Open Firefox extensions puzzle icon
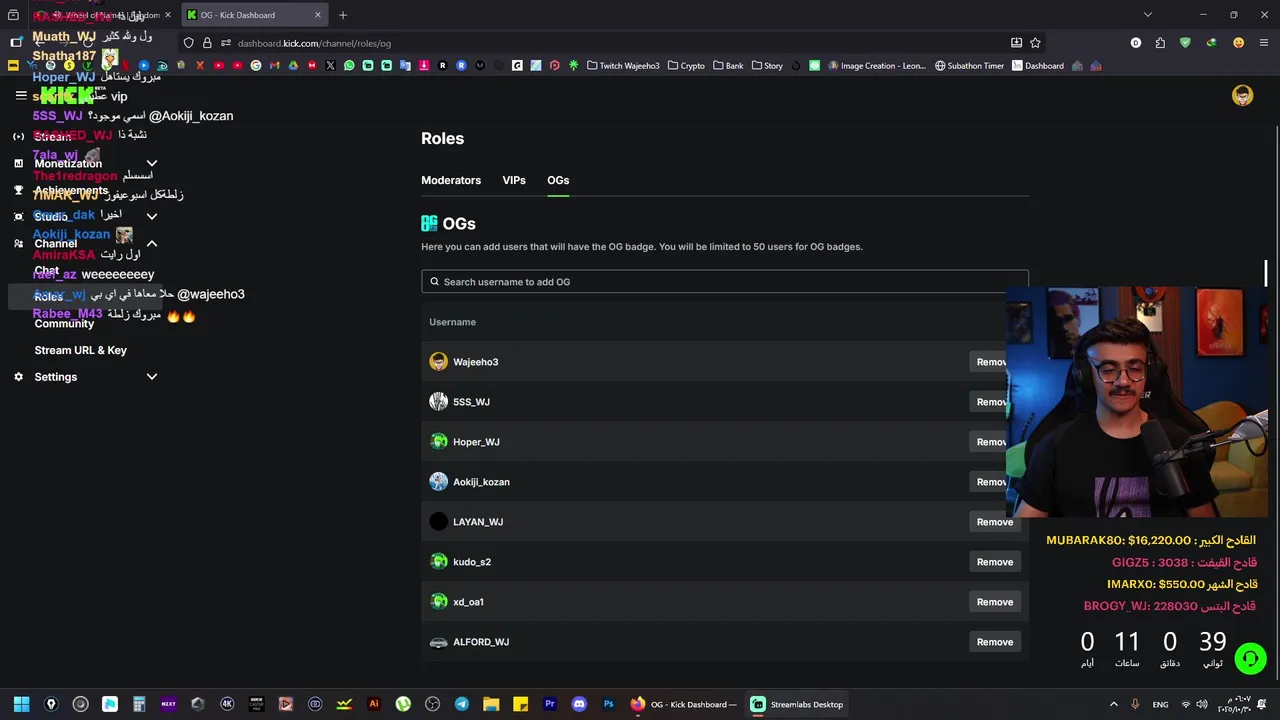The width and height of the screenshot is (1280, 720). point(1160,43)
